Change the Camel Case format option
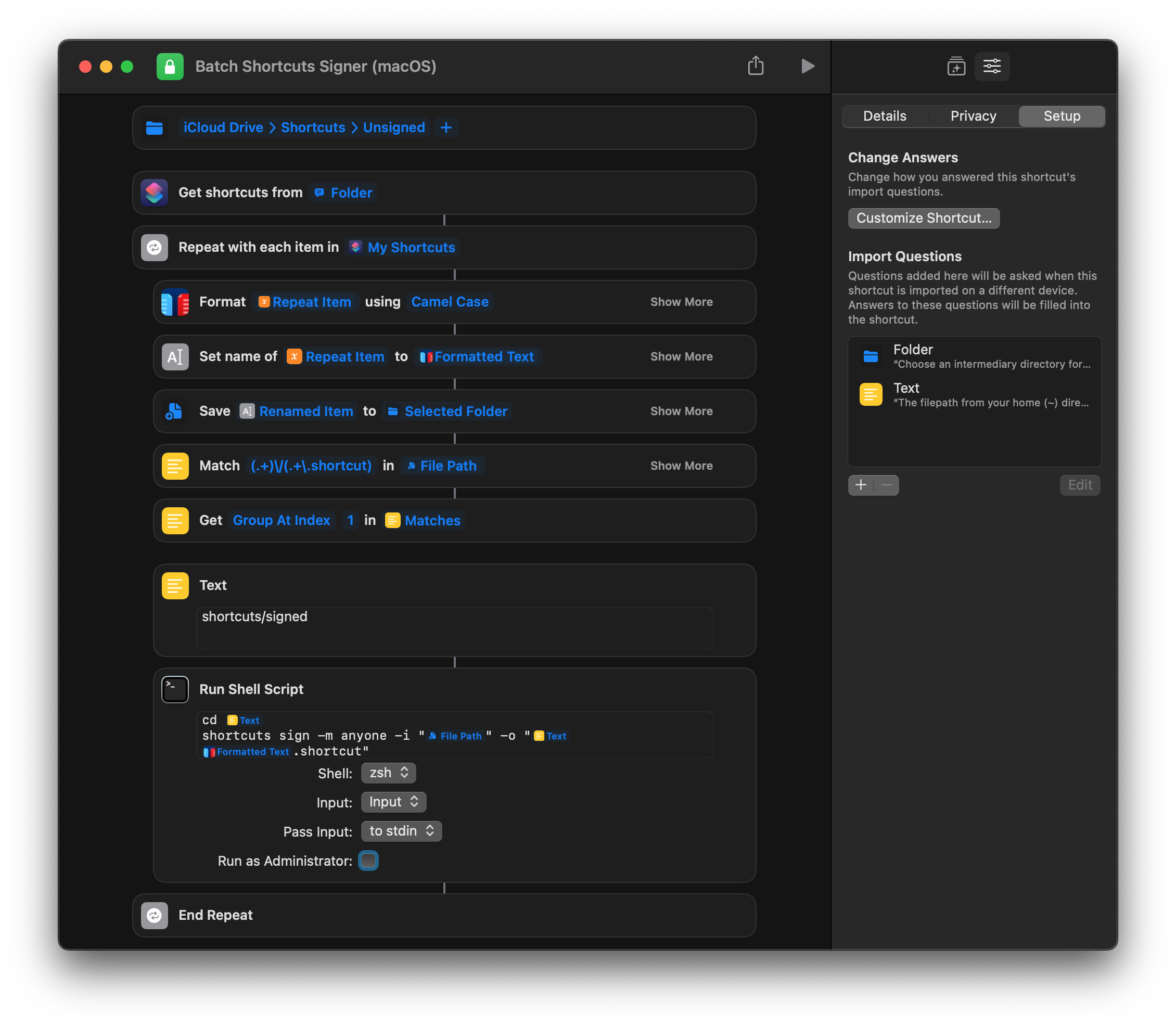1176x1027 pixels. [449, 302]
